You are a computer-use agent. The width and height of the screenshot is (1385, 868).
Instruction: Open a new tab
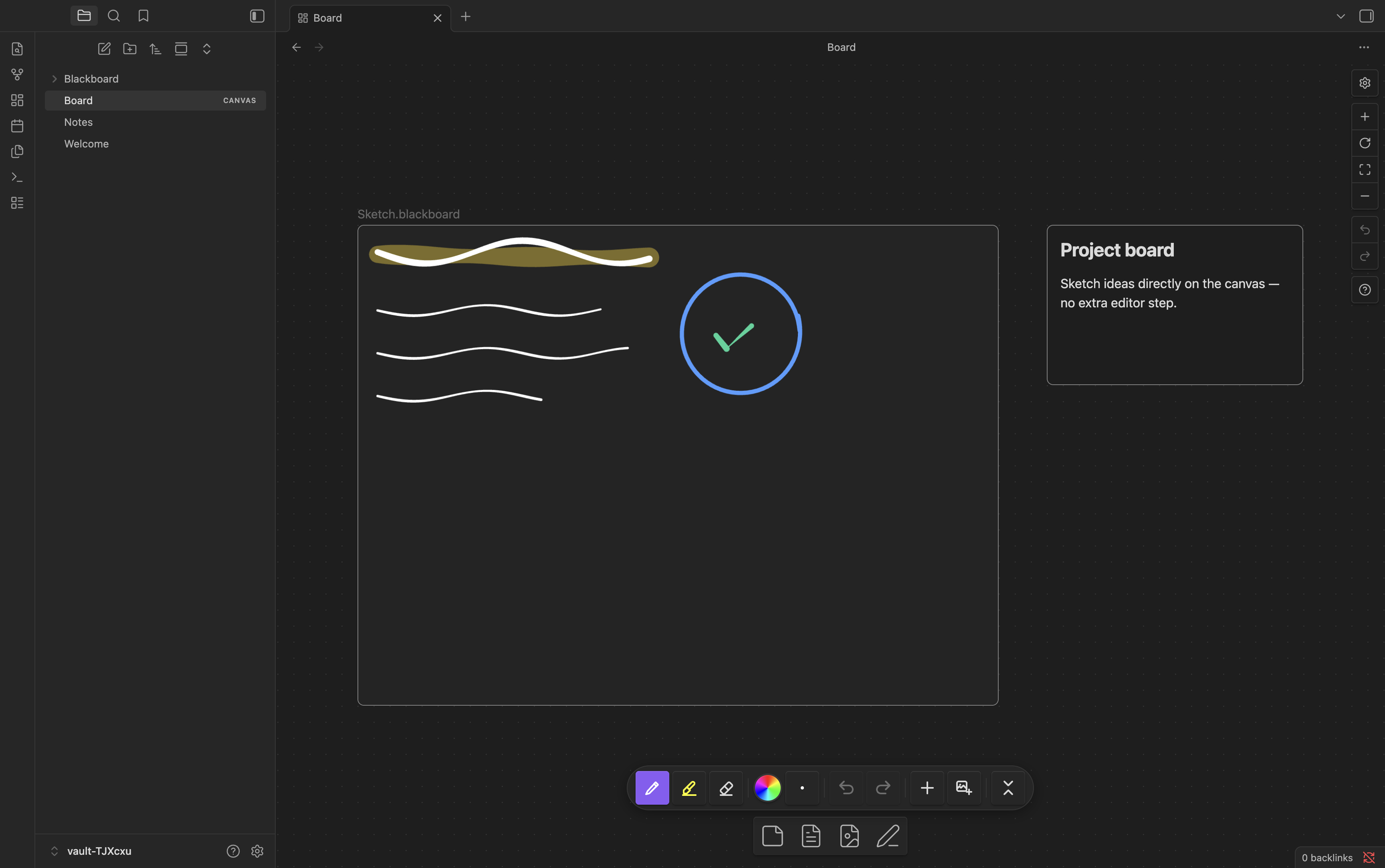click(x=466, y=17)
